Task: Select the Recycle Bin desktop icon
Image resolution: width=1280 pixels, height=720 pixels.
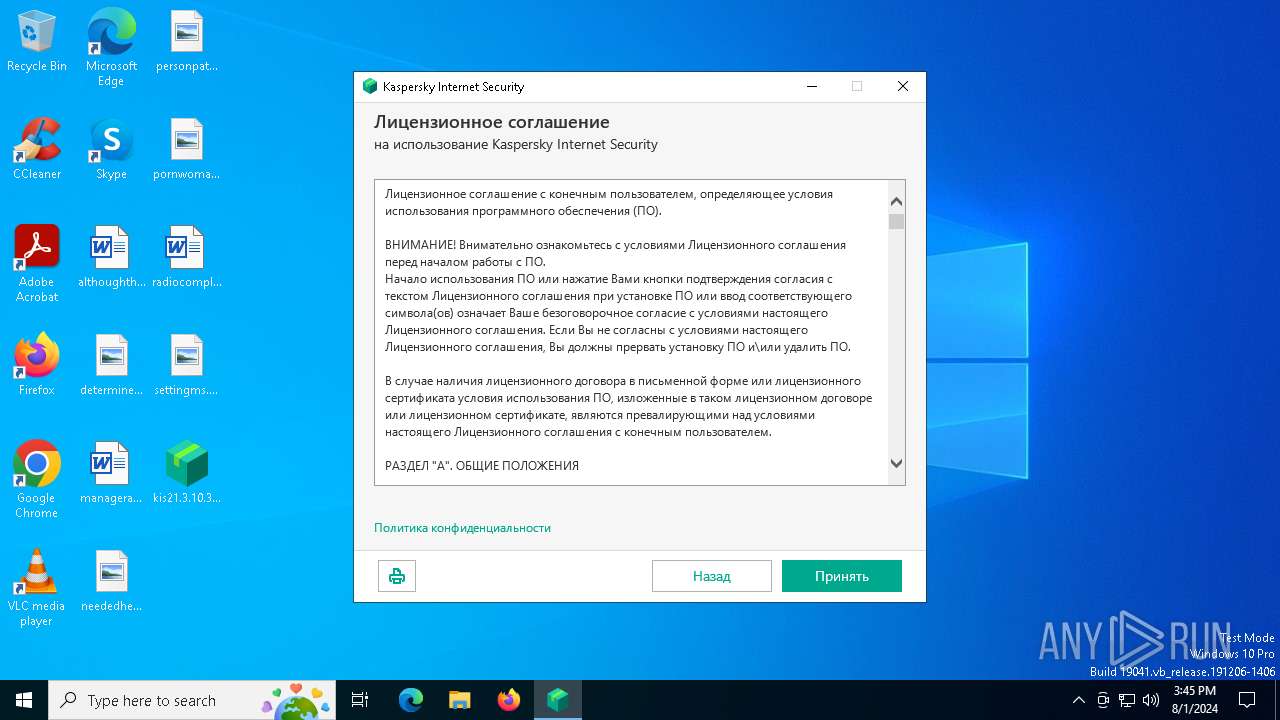Action: pyautogui.click(x=37, y=43)
